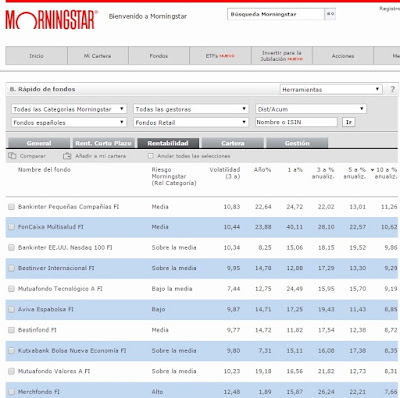The height and width of the screenshot is (398, 400).
Task: Switch to the General tab
Action: click(39, 143)
